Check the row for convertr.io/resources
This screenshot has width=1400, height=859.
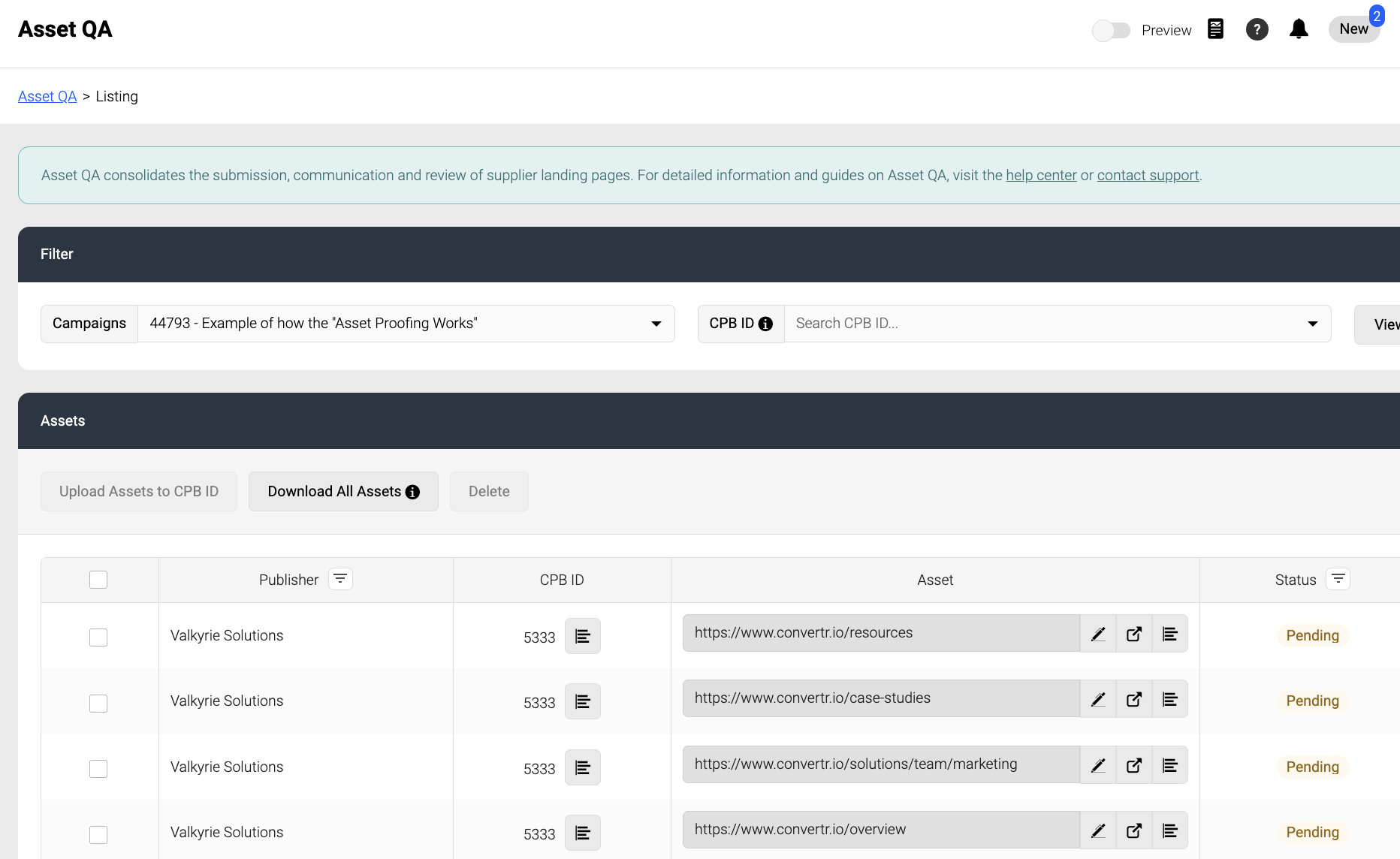98,637
